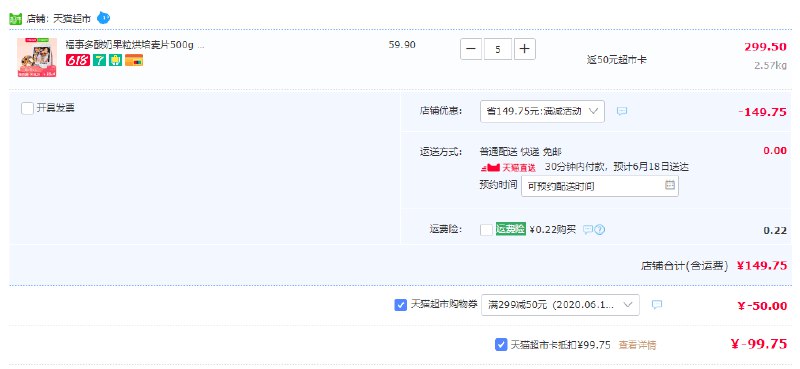Open the 查看详情 link

(x=637, y=345)
